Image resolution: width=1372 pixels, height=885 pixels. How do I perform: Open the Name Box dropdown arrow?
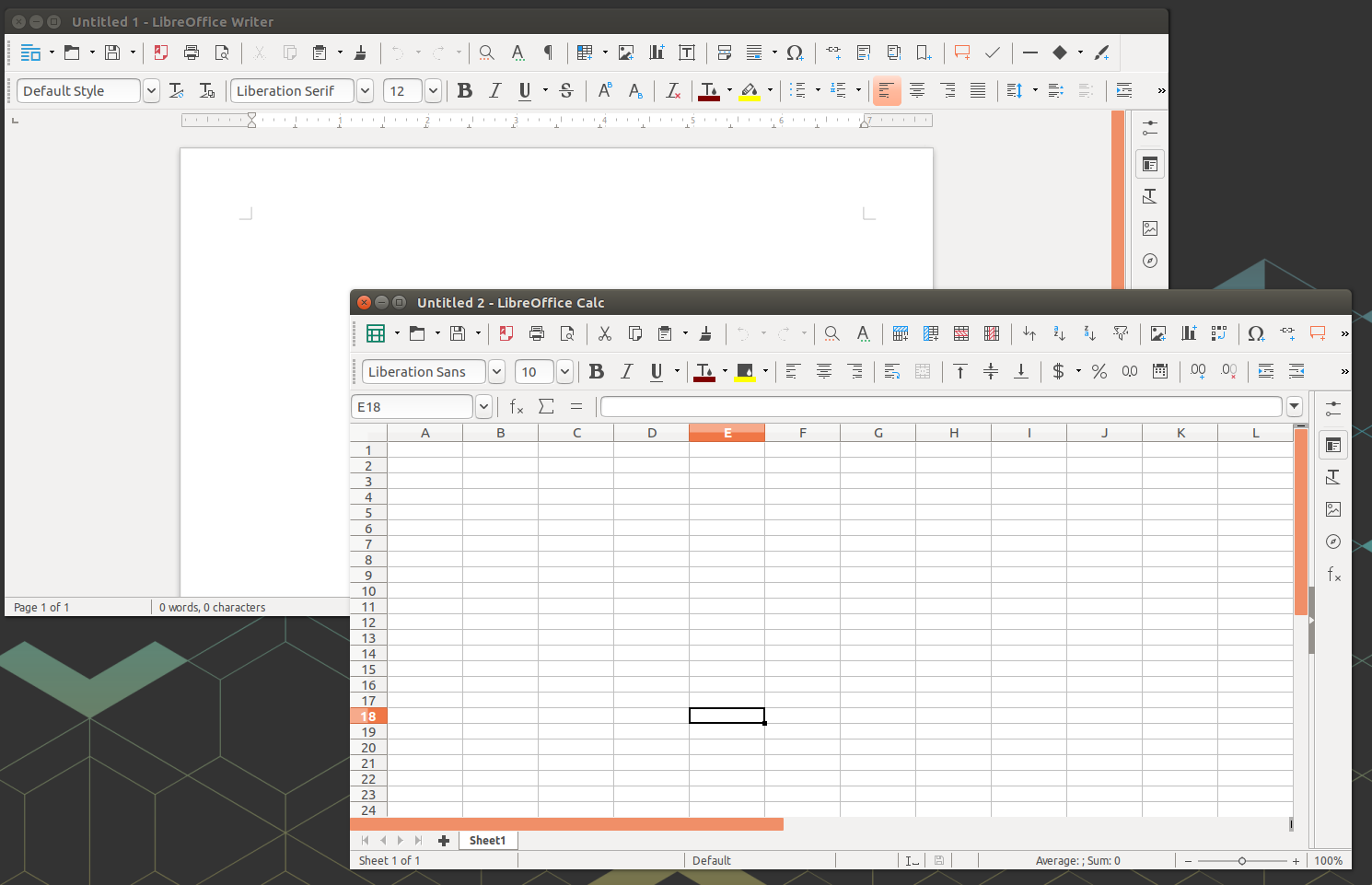tap(483, 406)
